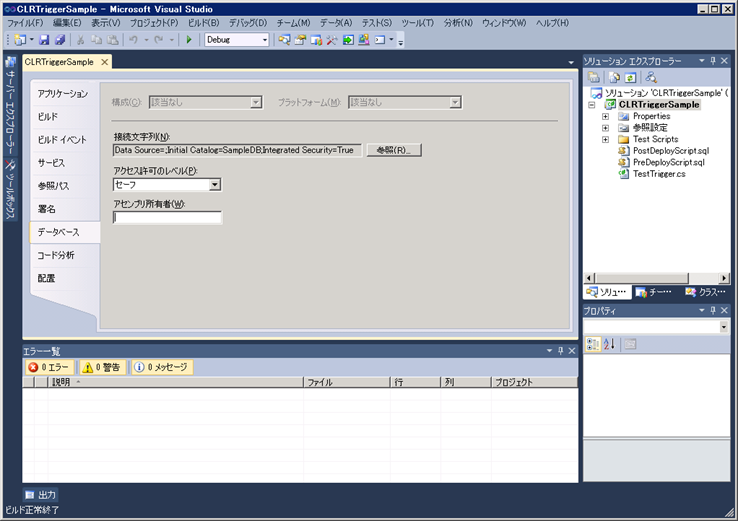The width and height of the screenshot is (738, 521).
Task: Click Property Pages icon in Properties panel
Action: (x=630, y=345)
